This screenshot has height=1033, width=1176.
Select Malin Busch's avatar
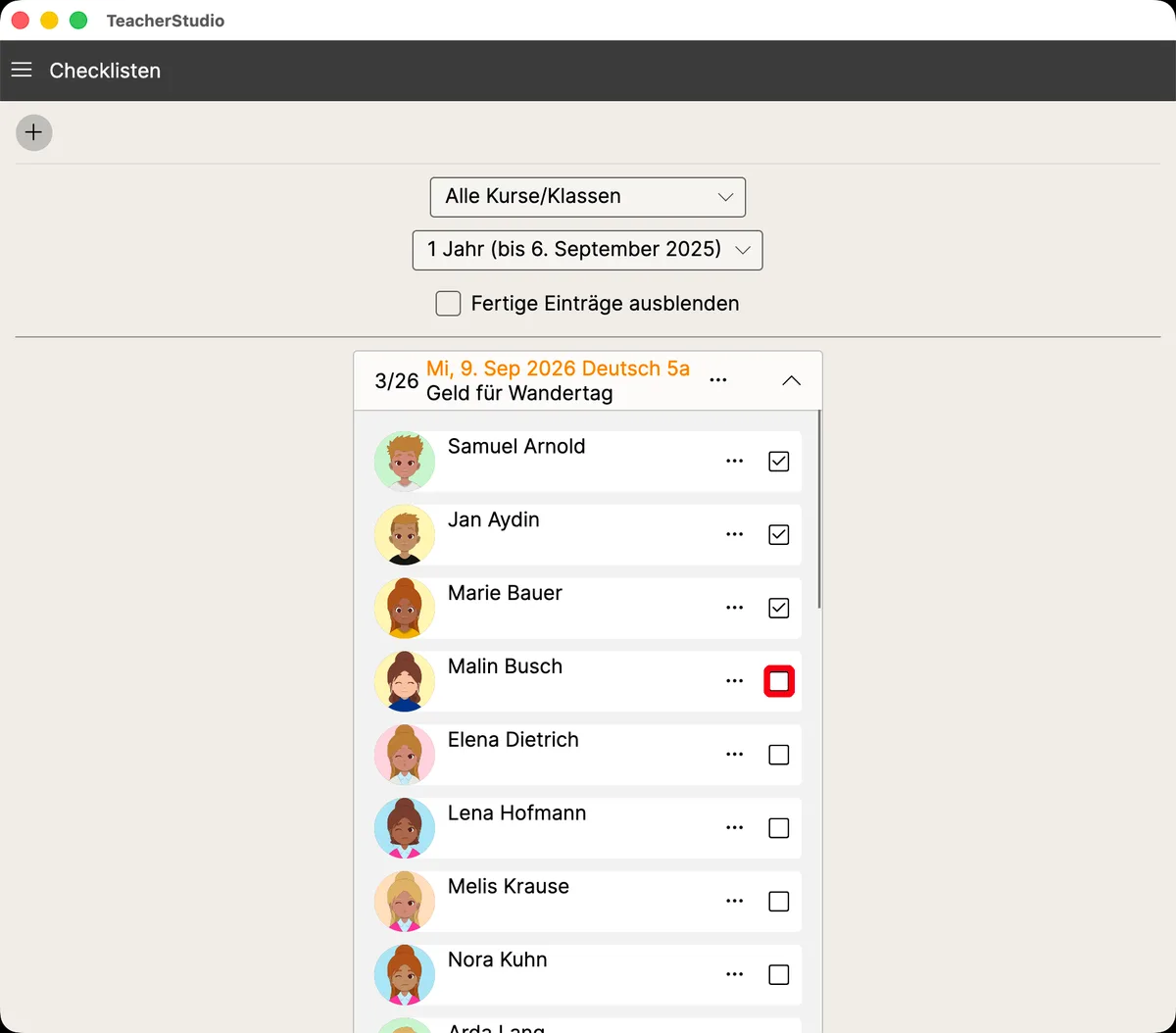pyautogui.click(x=405, y=681)
